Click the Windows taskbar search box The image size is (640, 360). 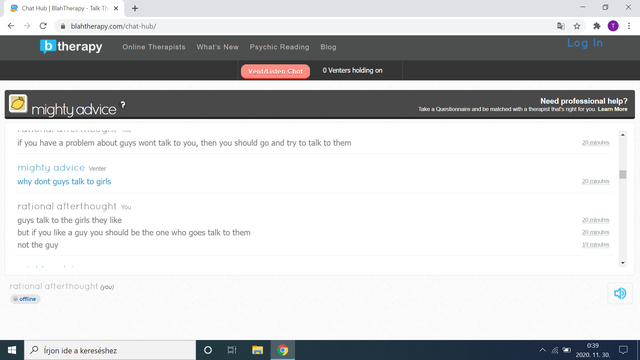[110, 350]
